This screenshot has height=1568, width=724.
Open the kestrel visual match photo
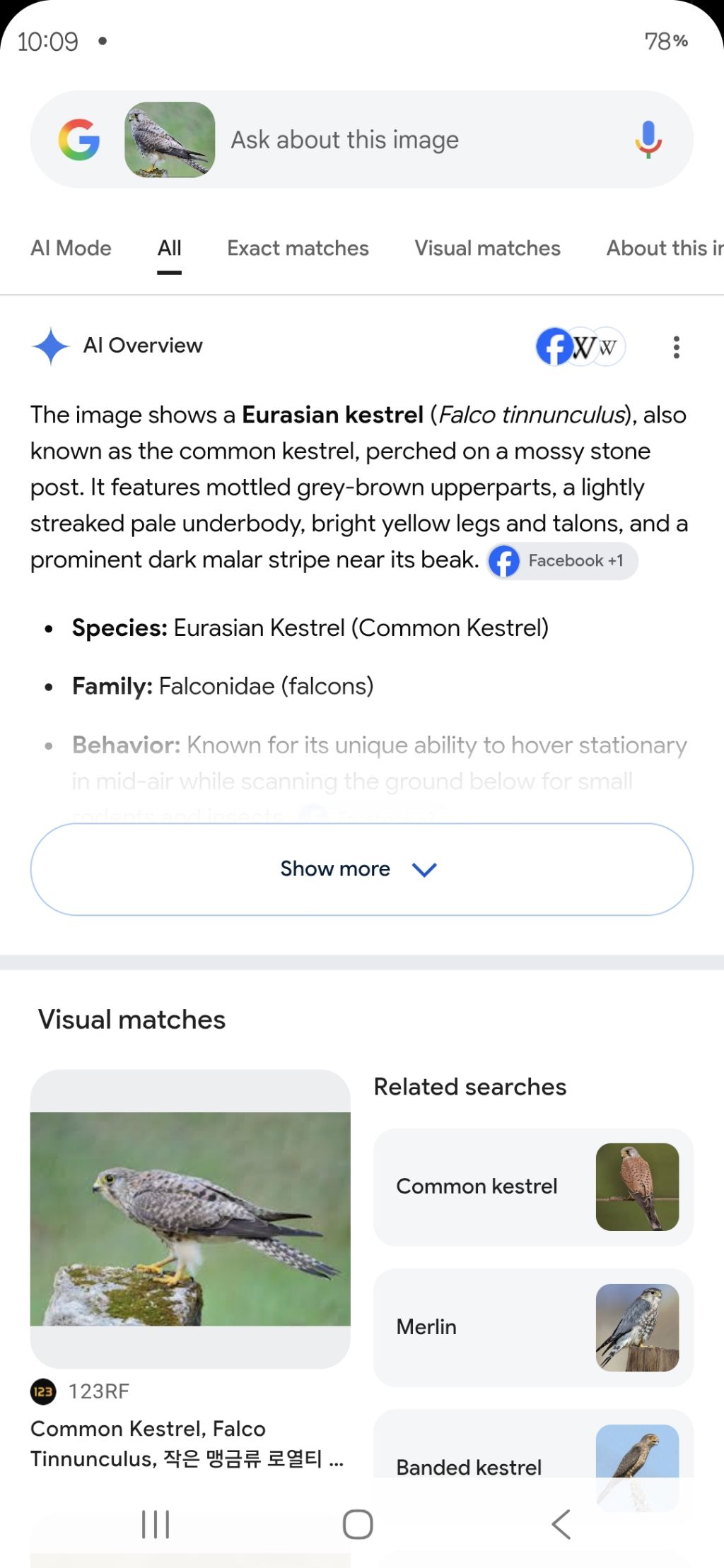190,1219
